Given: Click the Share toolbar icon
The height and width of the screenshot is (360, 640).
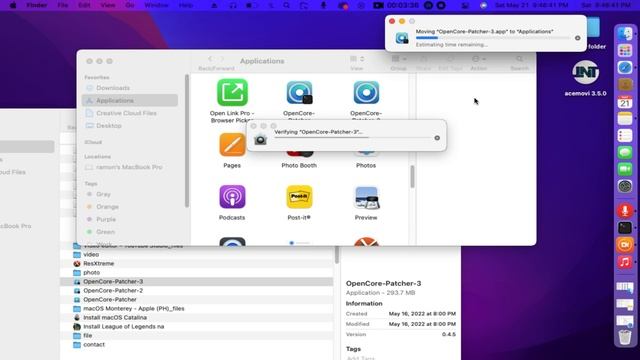Looking at the screenshot, I should pos(423,59).
